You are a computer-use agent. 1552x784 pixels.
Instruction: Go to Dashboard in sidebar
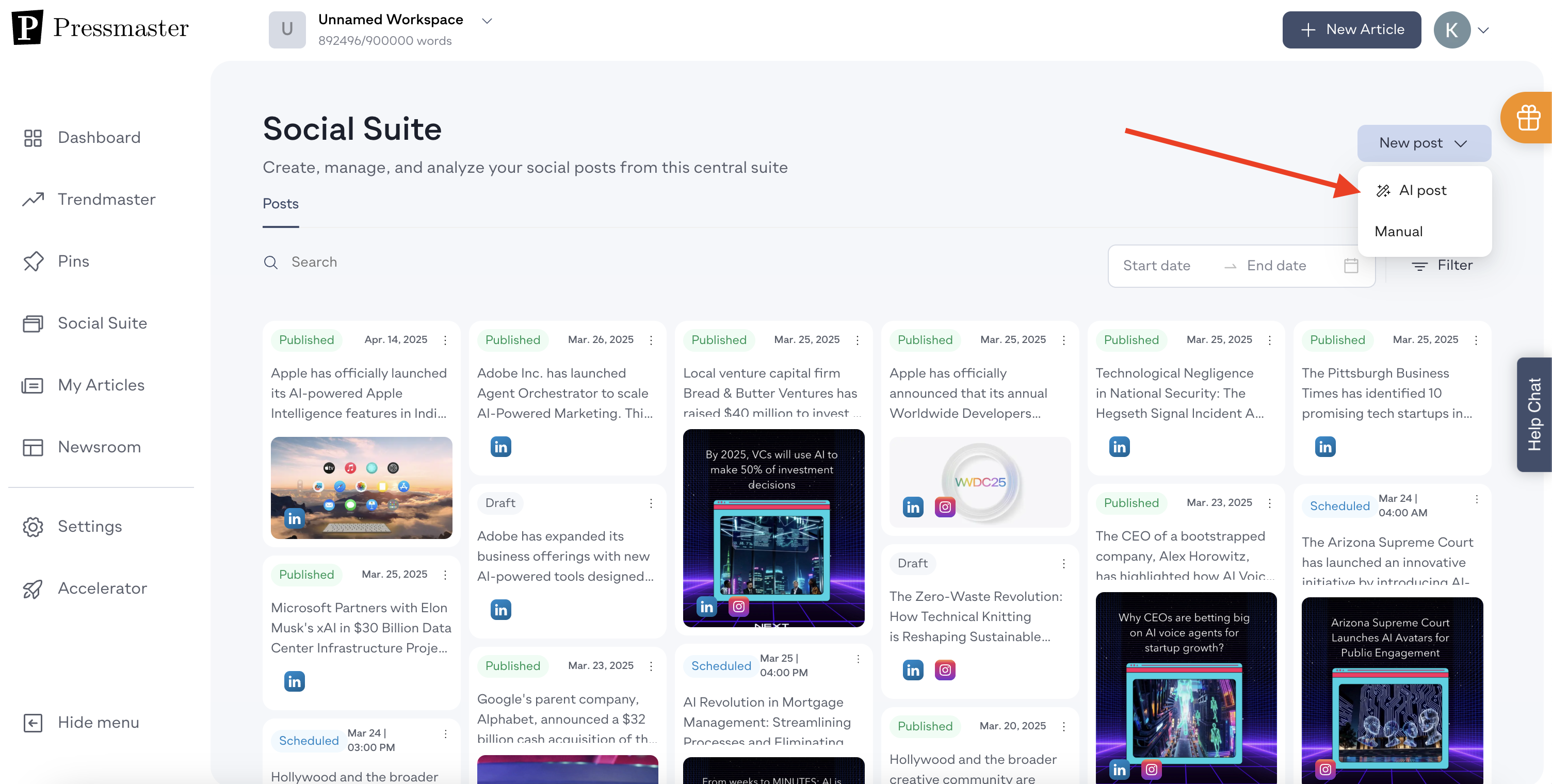100,138
